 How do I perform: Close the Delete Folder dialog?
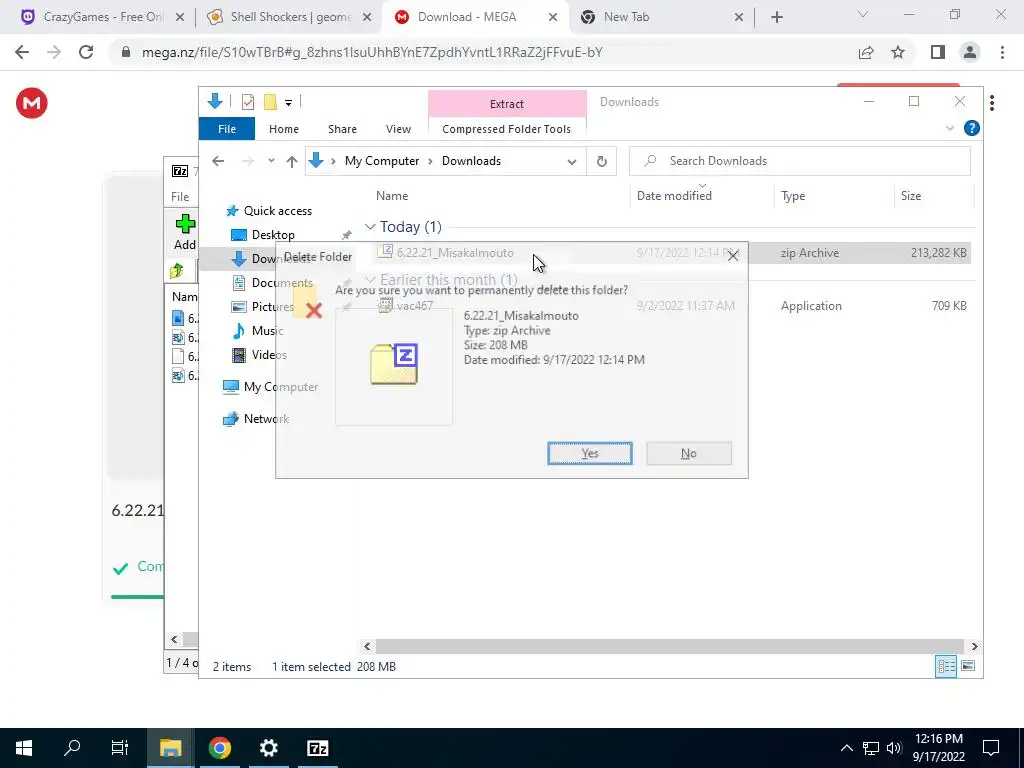click(733, 256)
